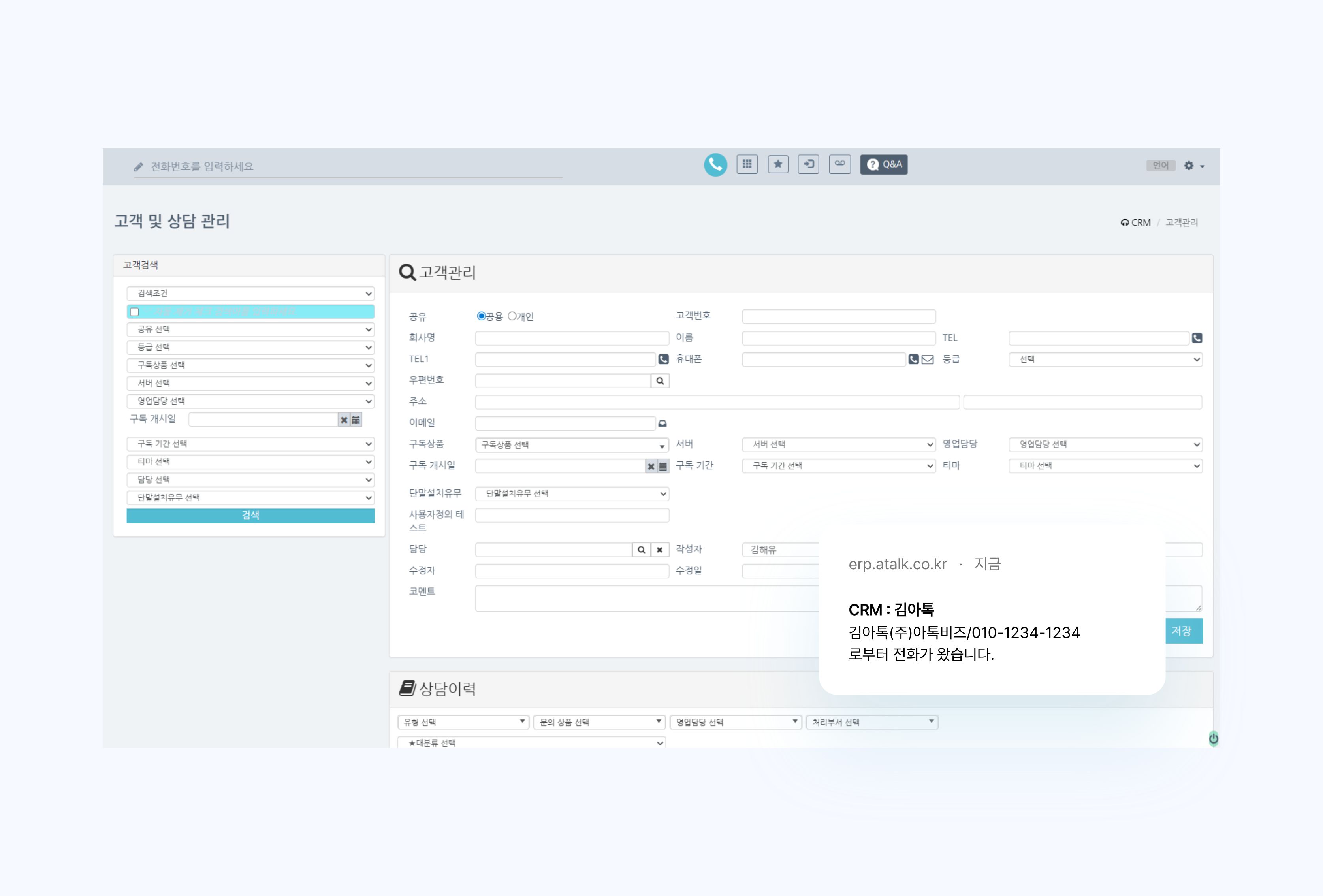Expand the 검색조건 dropdown
The height and width of the screenshot is (896, 1323).
pyautogui.click(x=250, y=294)
